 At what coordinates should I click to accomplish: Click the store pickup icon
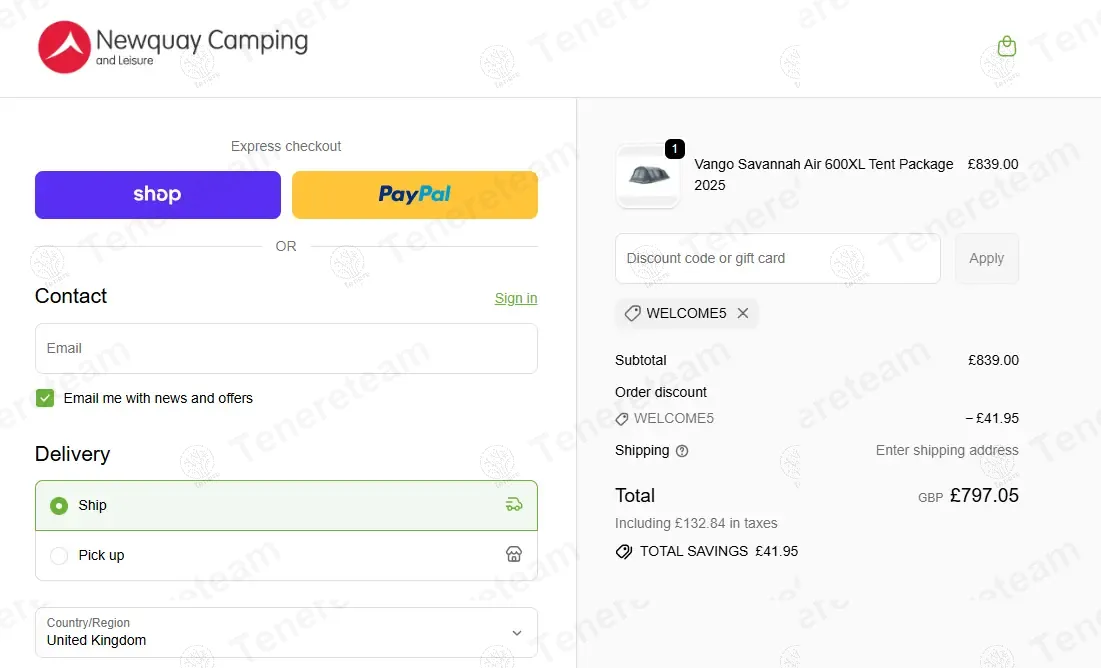click(x=514, y=555)
